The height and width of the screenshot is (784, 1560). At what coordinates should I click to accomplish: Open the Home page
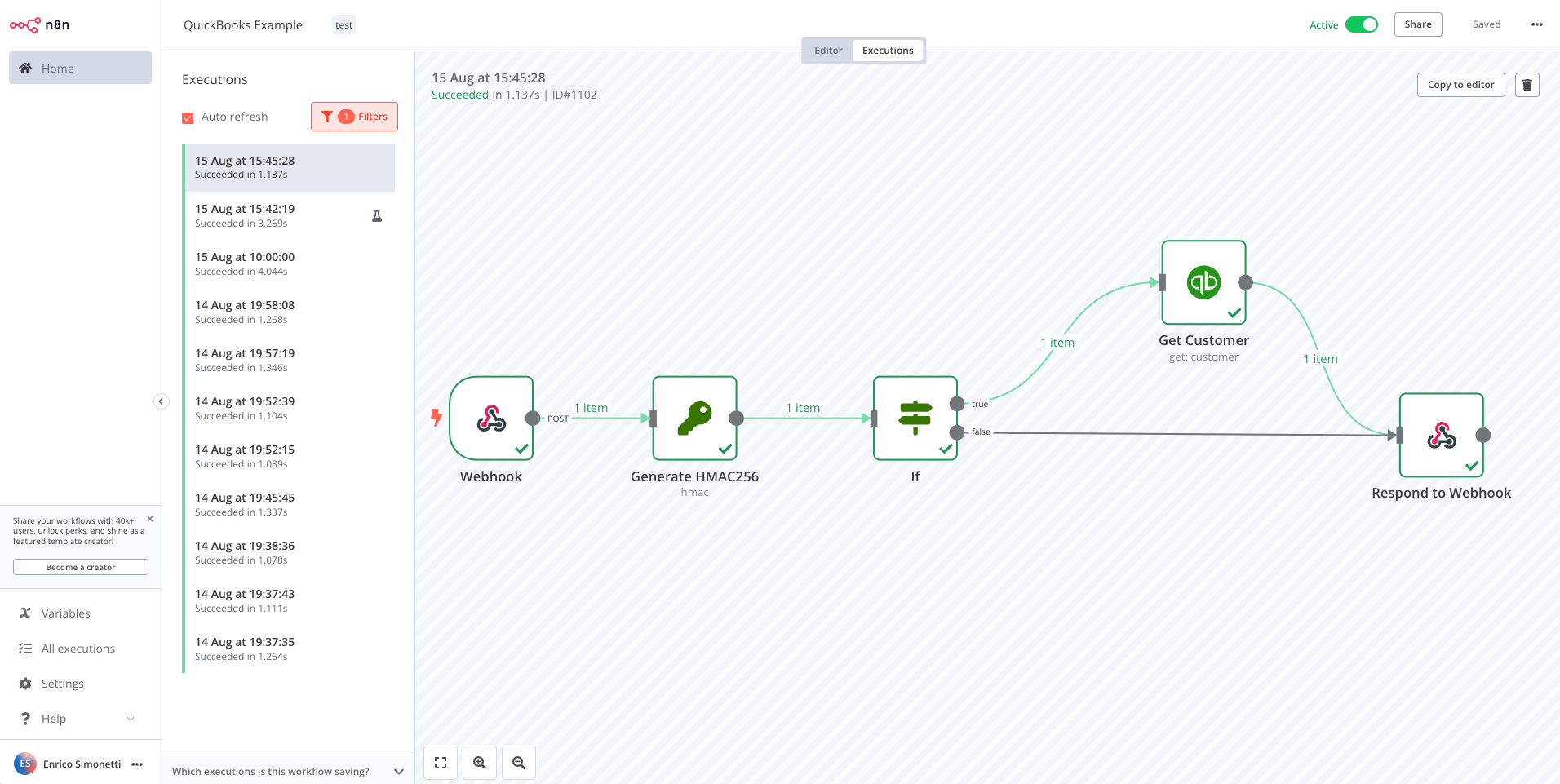click(80, 68)
